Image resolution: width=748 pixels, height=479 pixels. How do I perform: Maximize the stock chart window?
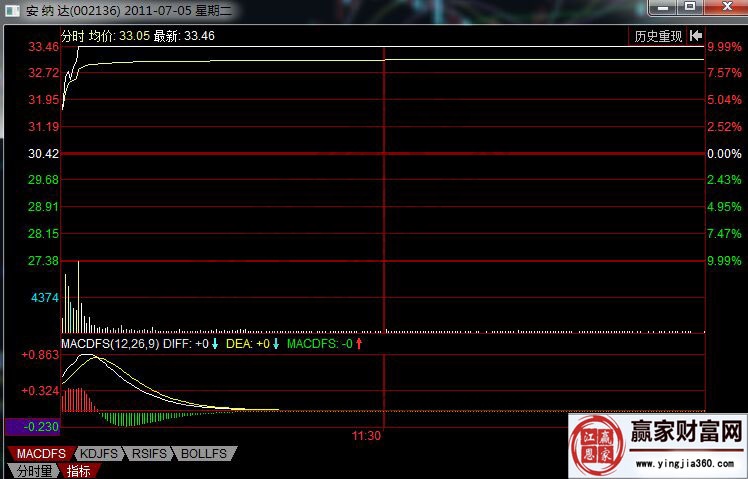click(x=690, y=7)
